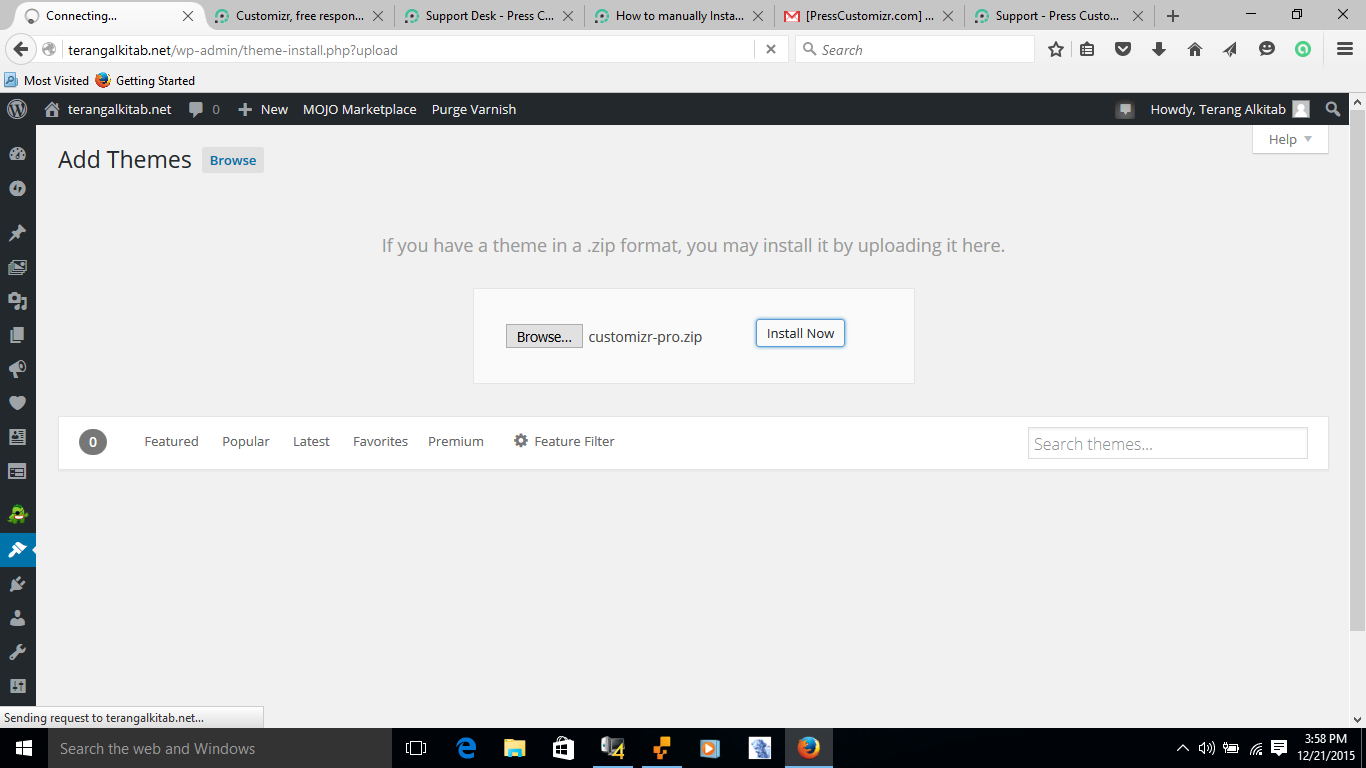The width and height of the screenshot is (1366, 768).
Task: Open the Users icon in sidebar
Action: tap(17, 618)
